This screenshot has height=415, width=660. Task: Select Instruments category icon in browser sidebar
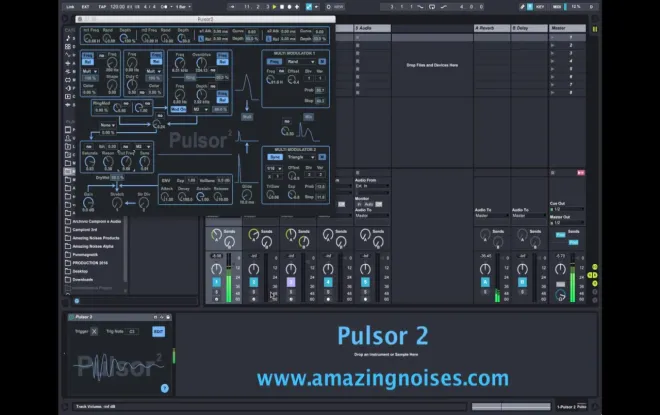[x=68, y=55]
